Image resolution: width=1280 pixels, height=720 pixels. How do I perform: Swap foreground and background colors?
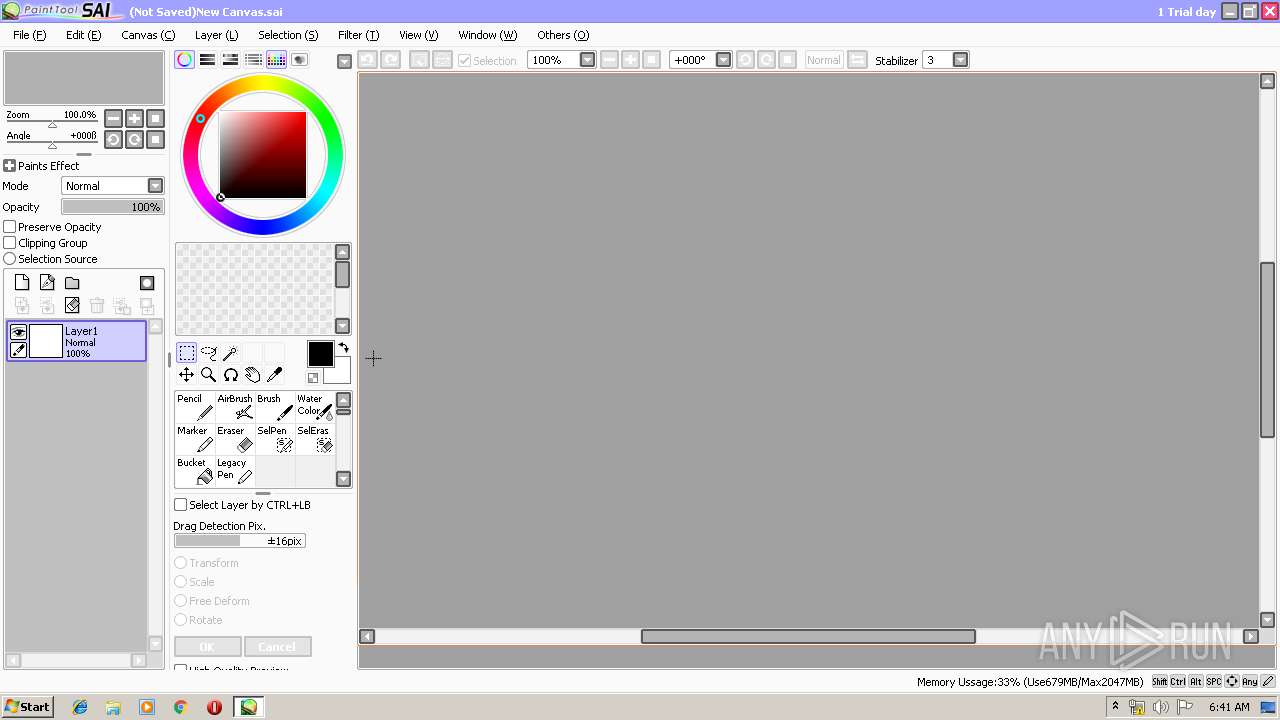pyautogui.click(x=343, y=347)
